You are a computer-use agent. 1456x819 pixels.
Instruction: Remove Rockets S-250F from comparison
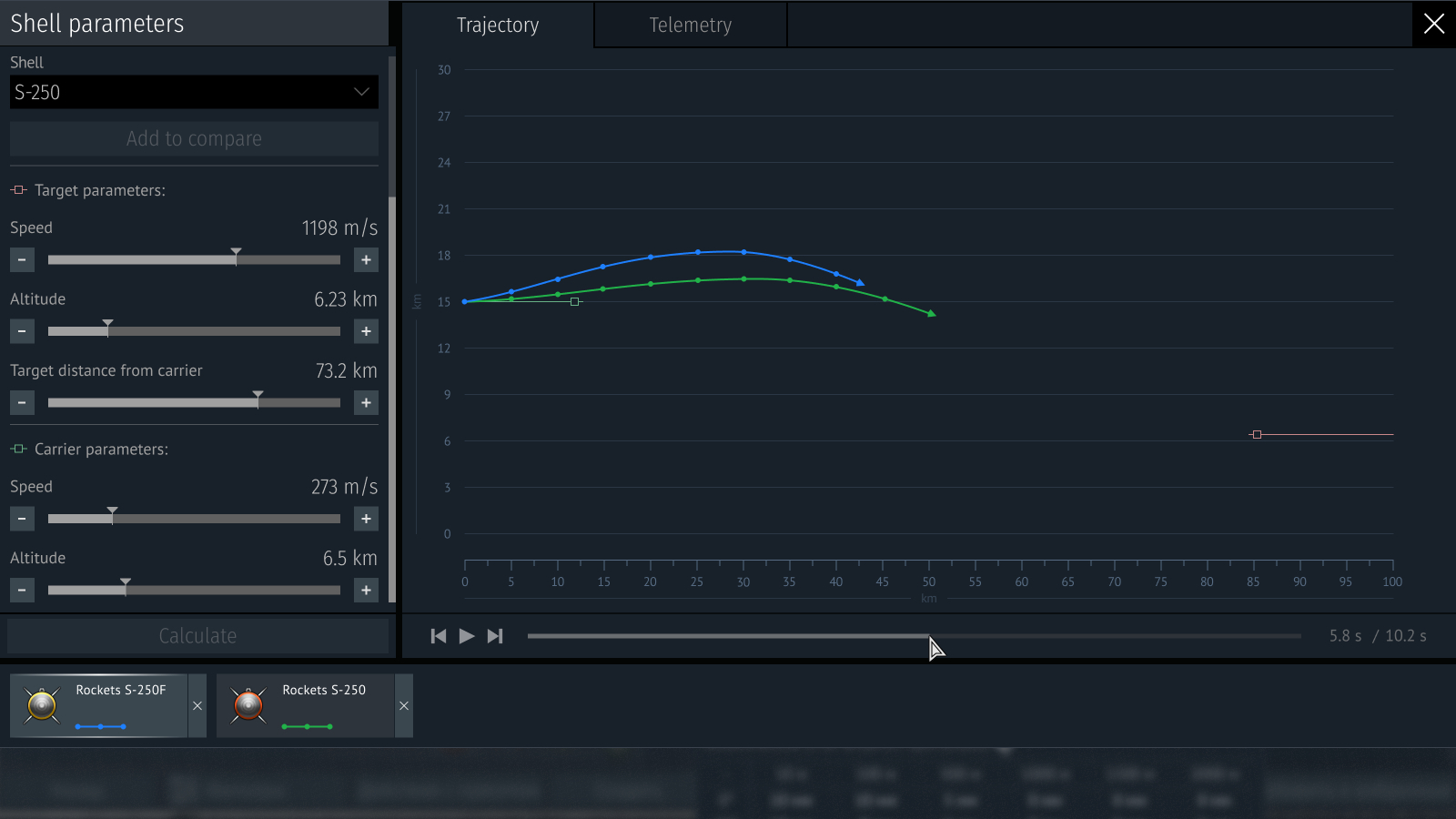197,706
